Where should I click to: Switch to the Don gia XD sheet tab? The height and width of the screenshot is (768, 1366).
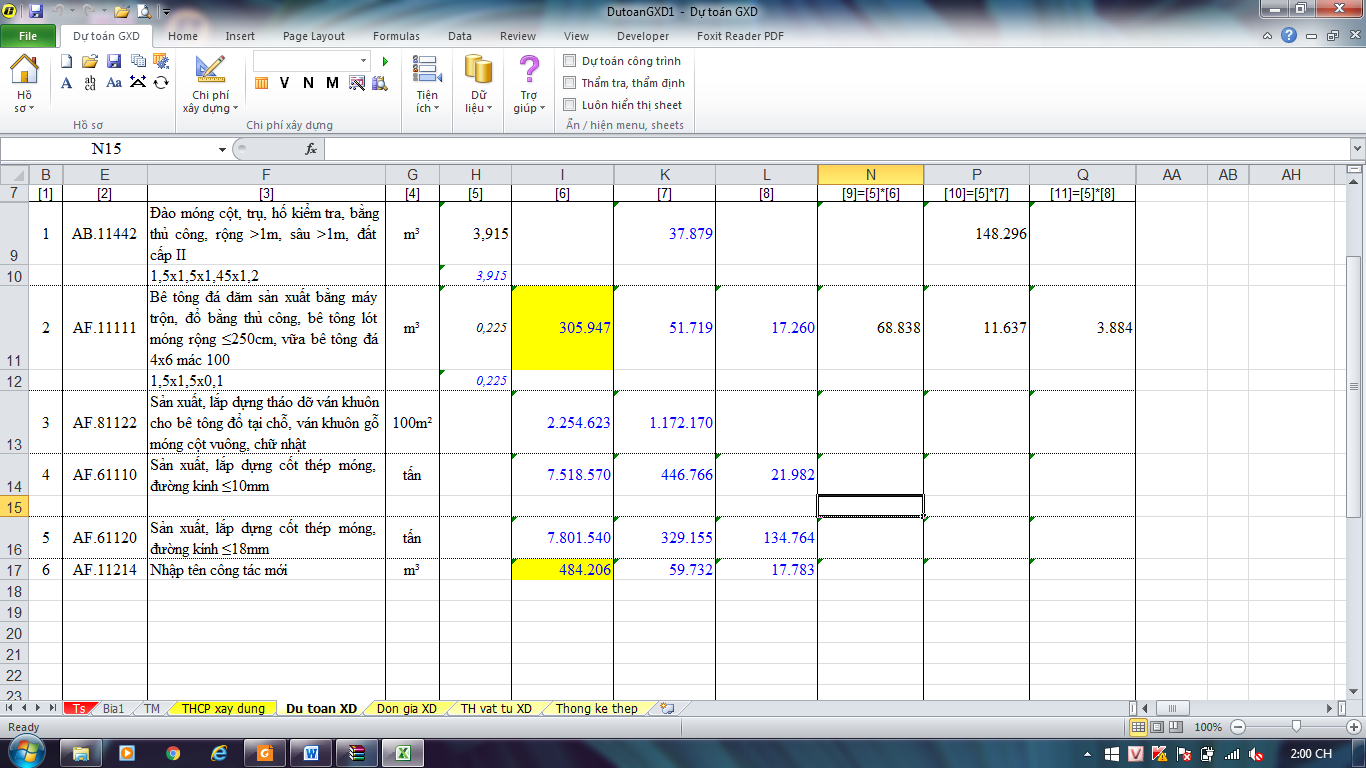(x=407, y=708)
